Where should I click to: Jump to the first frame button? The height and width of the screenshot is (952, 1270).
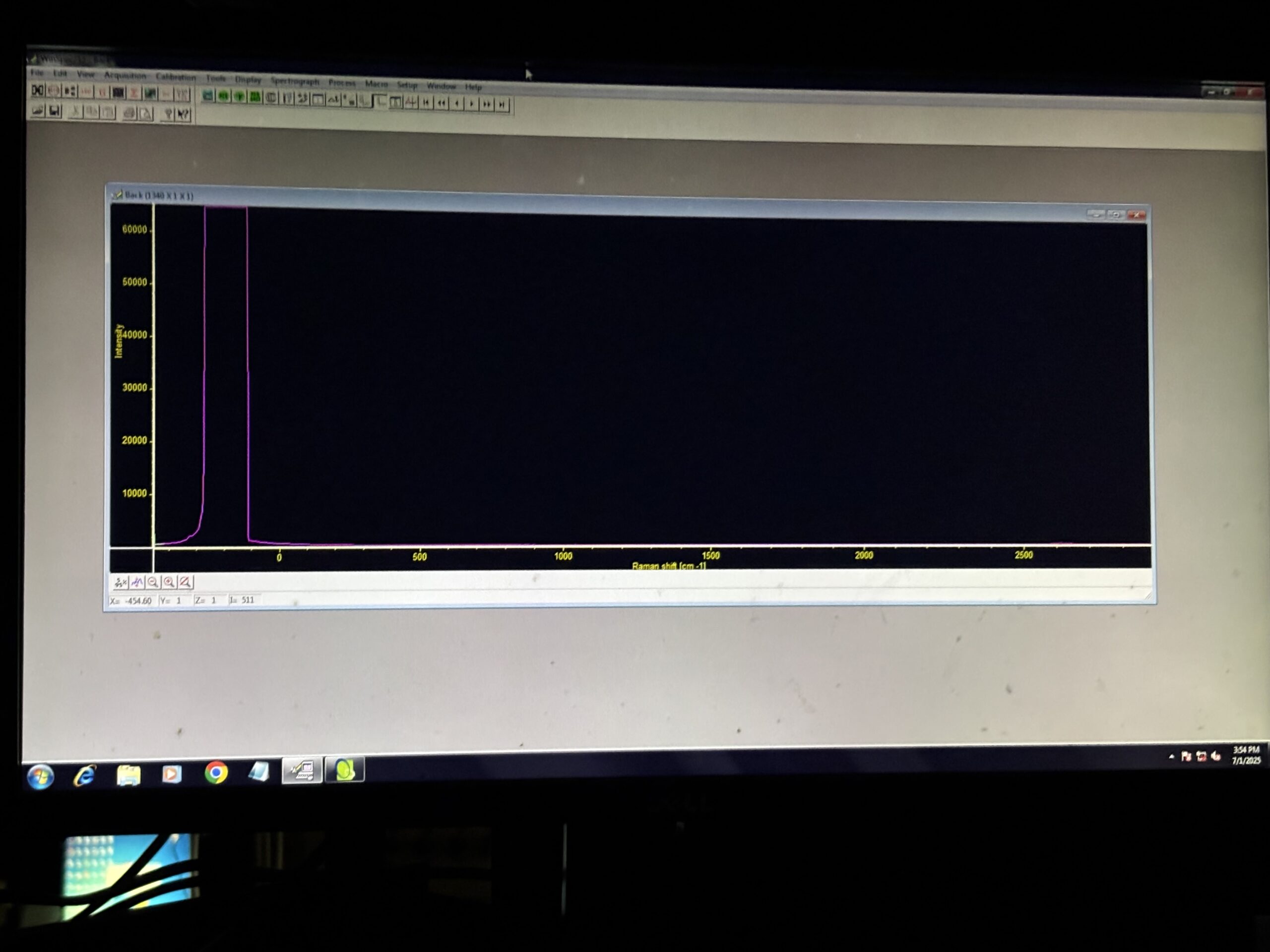[x=426, y=103]
